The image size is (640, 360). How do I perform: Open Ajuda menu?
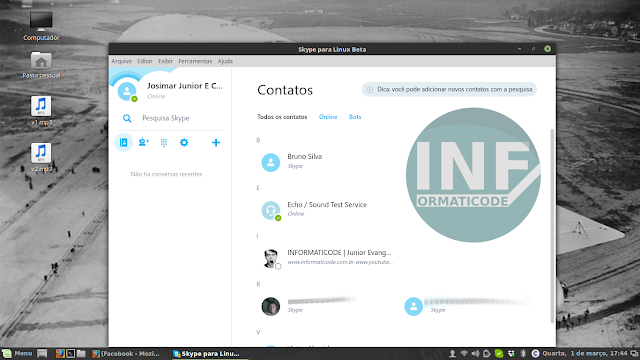[225, 61]
